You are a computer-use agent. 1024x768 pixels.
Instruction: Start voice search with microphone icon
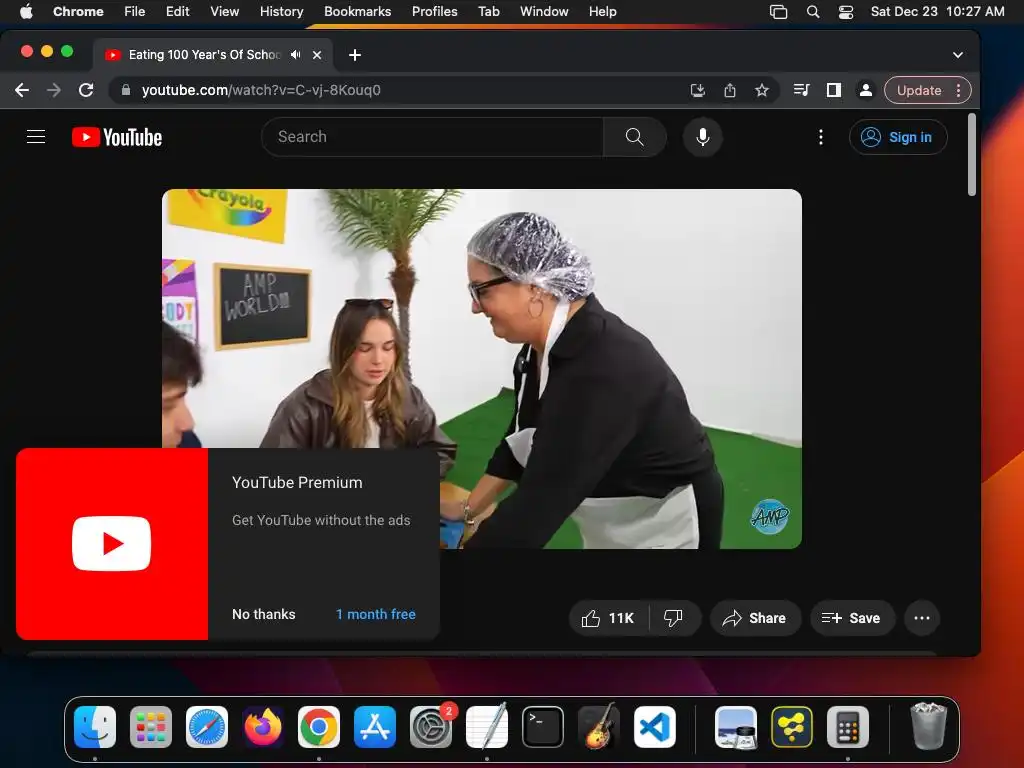coord(703,136)
